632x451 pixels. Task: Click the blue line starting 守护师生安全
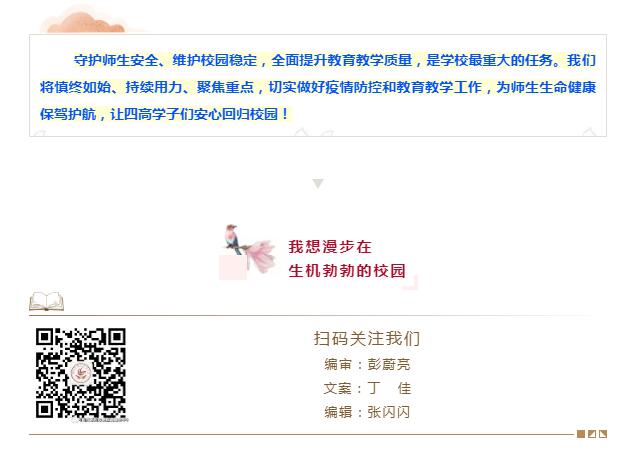[x=335, y=60]
